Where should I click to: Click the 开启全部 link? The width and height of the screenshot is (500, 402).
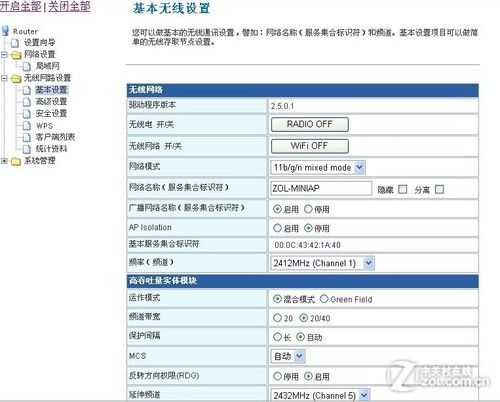[x=21, y=6]
